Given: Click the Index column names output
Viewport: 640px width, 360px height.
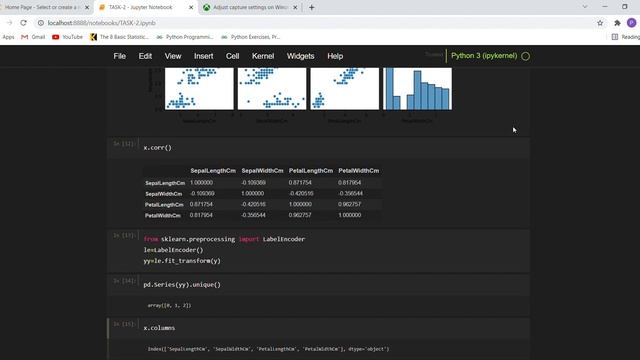Looking at the screenshot, I should coord(268,349).
